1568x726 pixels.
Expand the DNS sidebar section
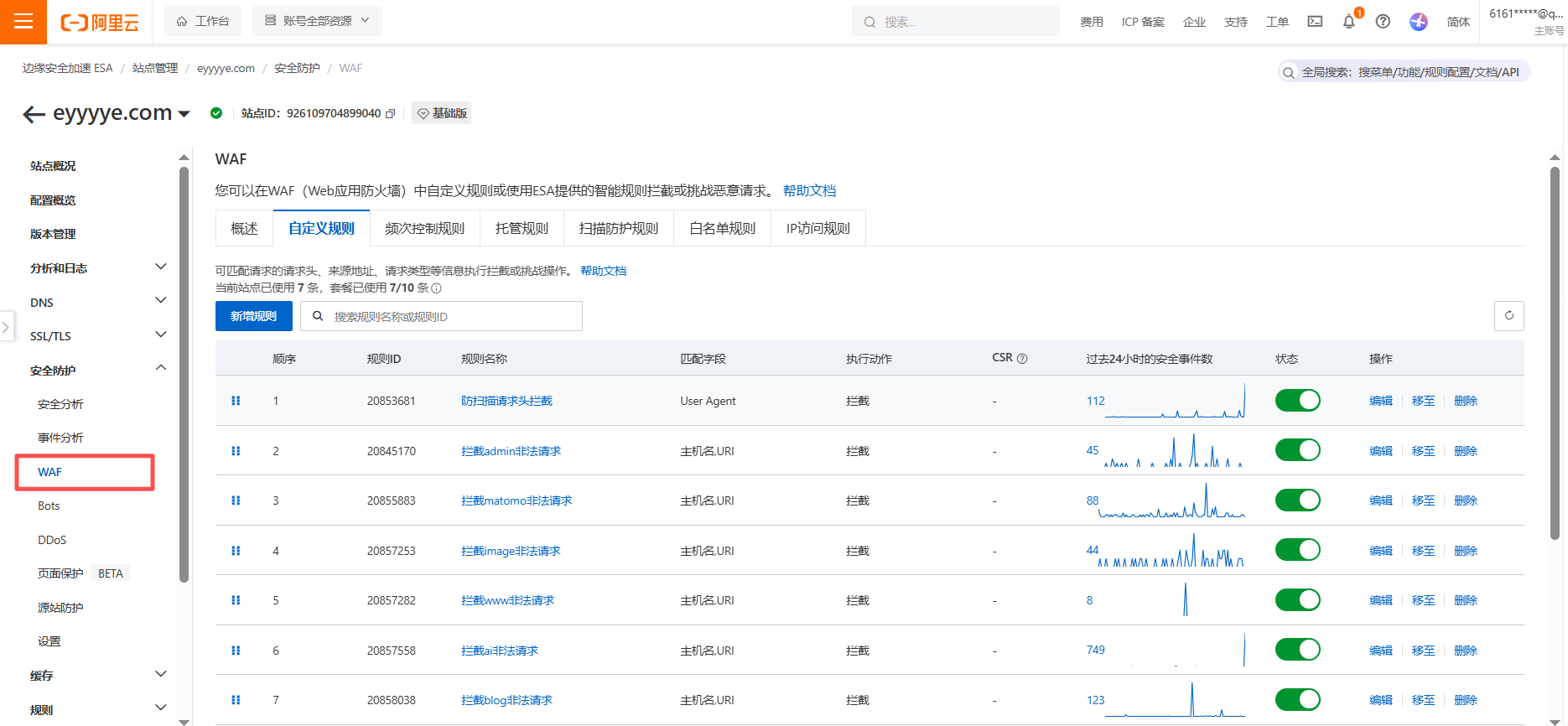[x=160, y=302]
